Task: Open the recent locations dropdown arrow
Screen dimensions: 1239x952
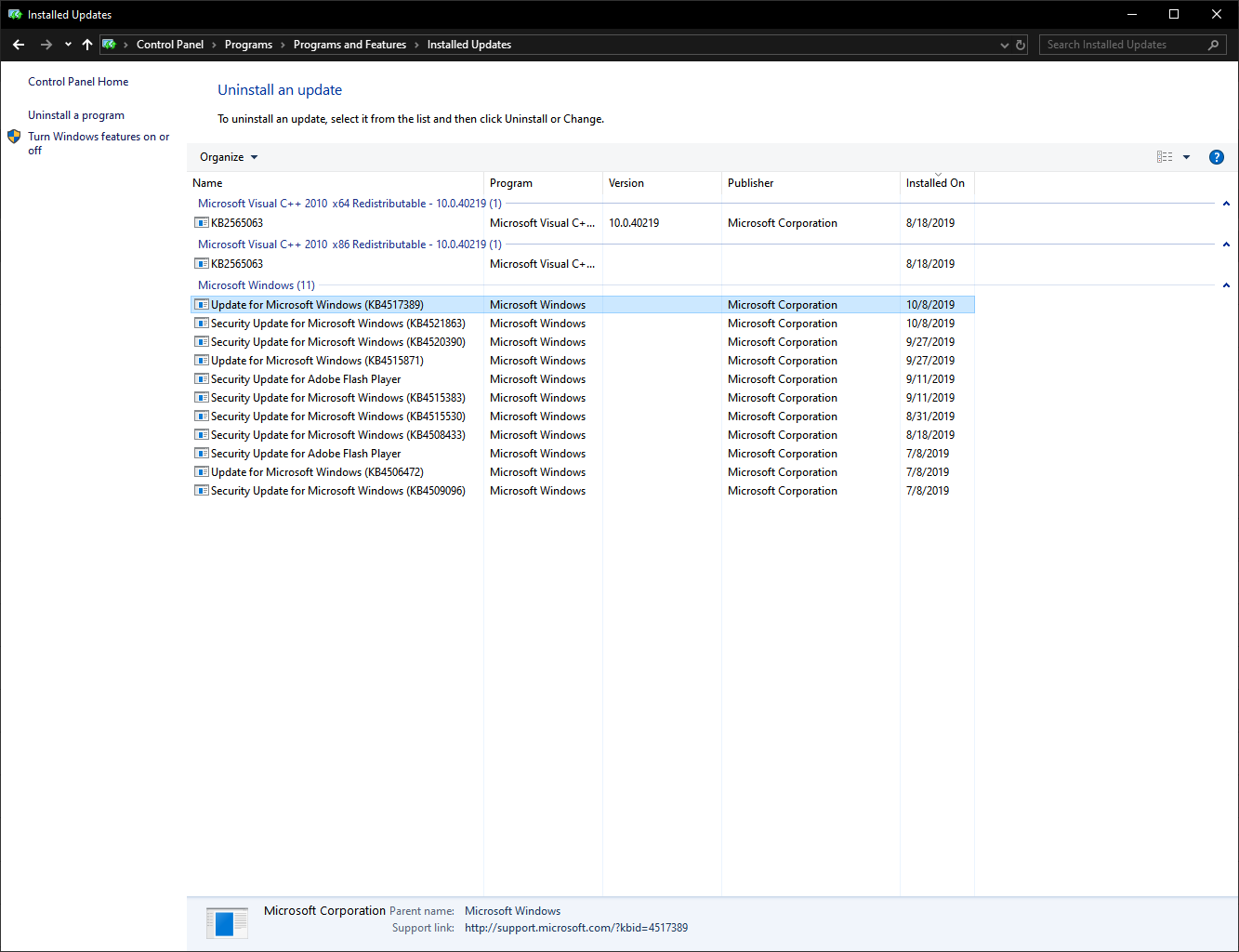Action: point(68,45)
